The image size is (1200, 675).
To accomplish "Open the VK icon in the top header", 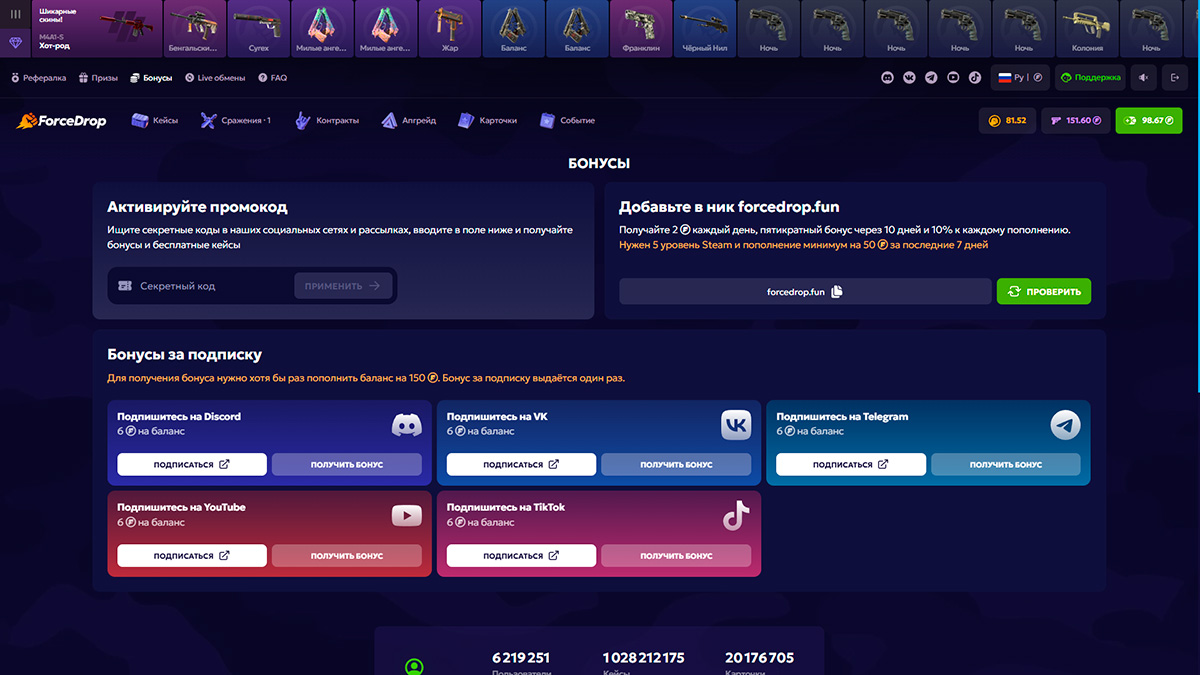I will (910, 77).
